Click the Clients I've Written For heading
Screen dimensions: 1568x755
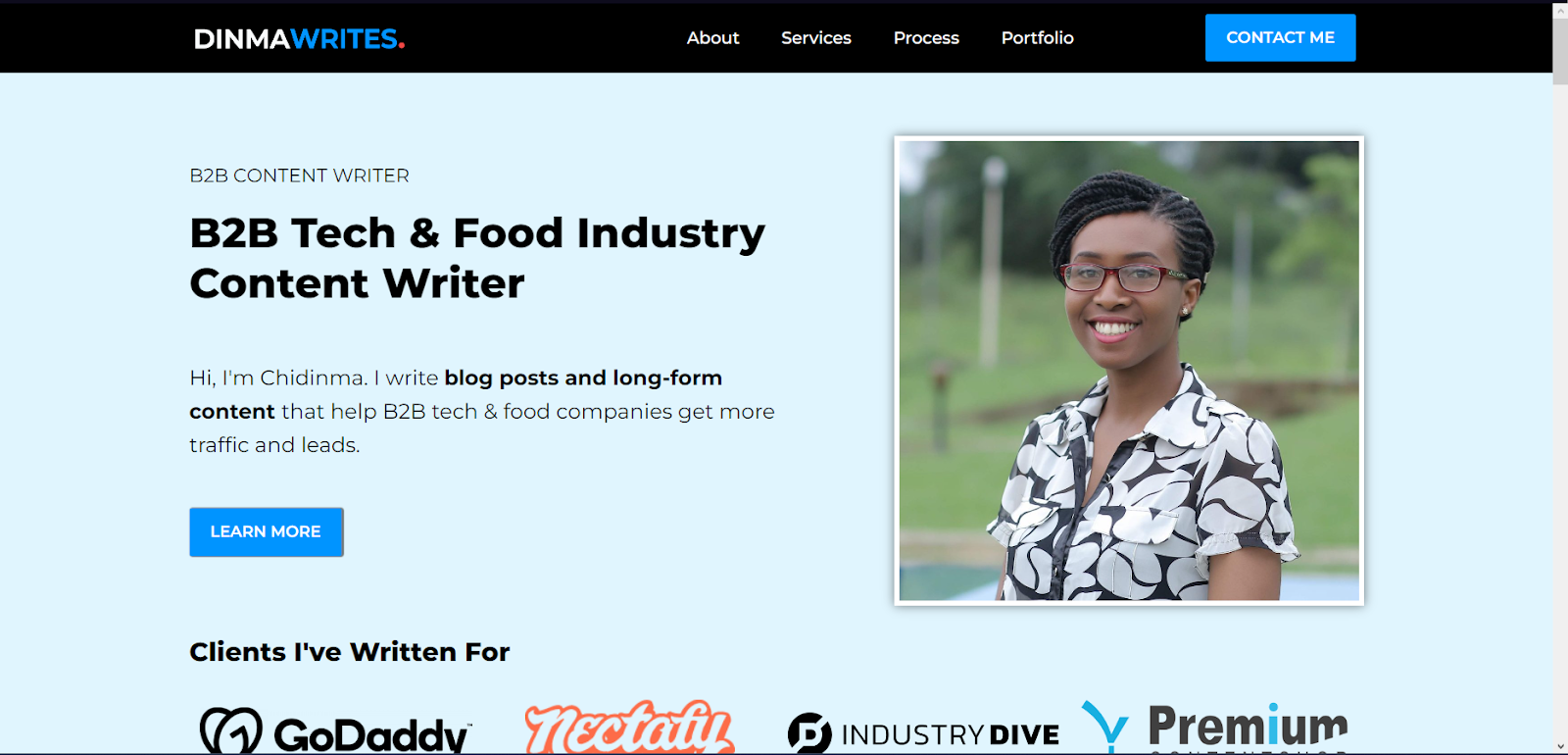click(x=350, y=652)
